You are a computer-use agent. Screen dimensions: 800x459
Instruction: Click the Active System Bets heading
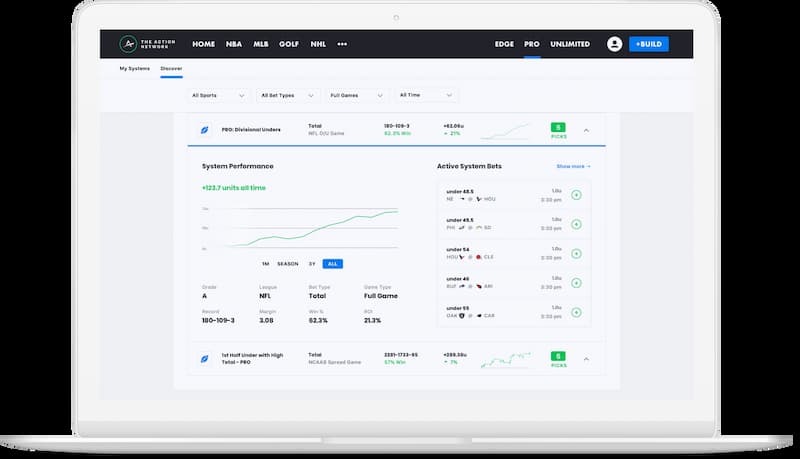[x=469, y=166]
